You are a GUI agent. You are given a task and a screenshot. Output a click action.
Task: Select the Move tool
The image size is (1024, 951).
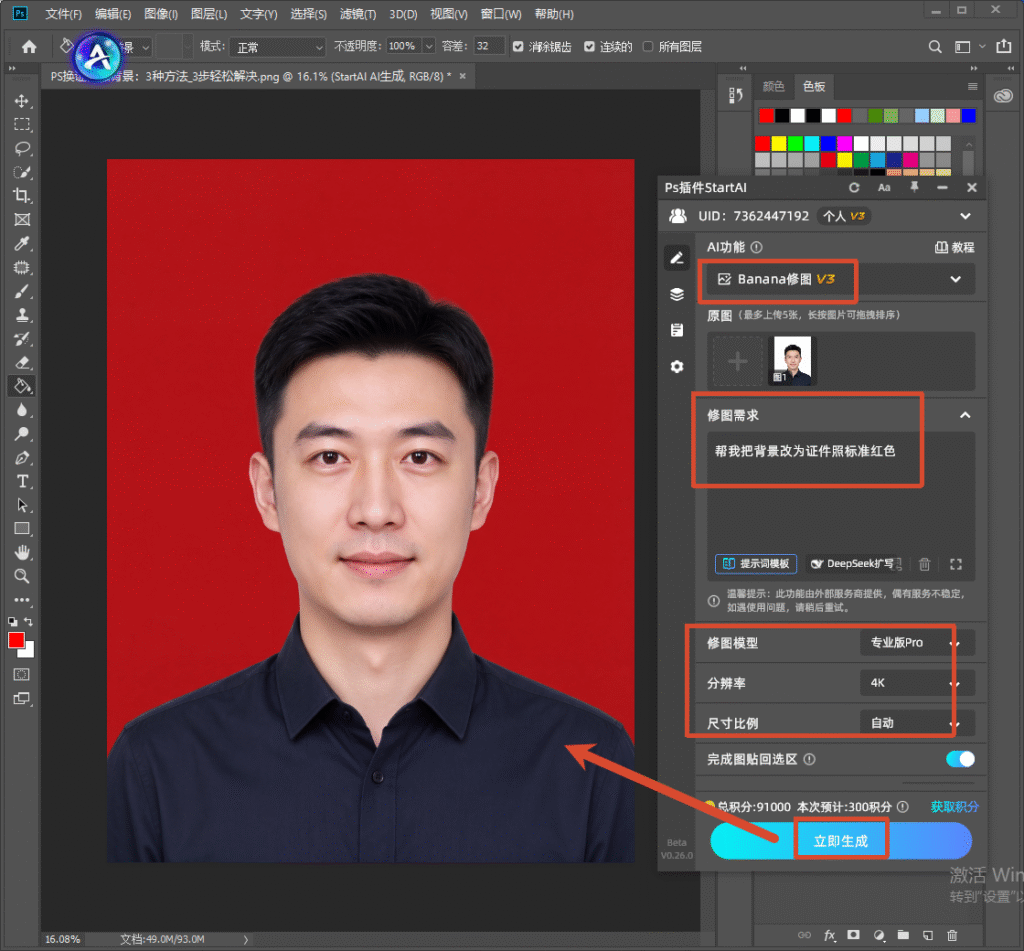click(x=22, y=101)
